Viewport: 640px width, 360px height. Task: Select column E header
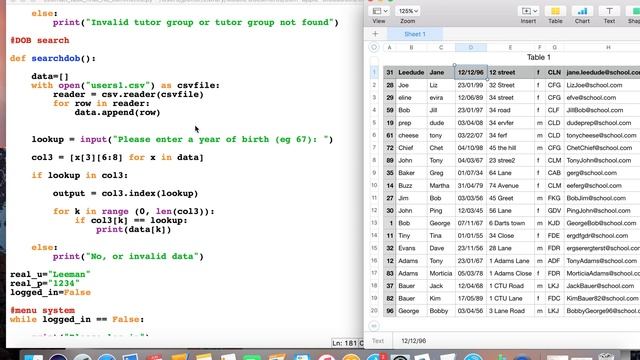[510, 47]
